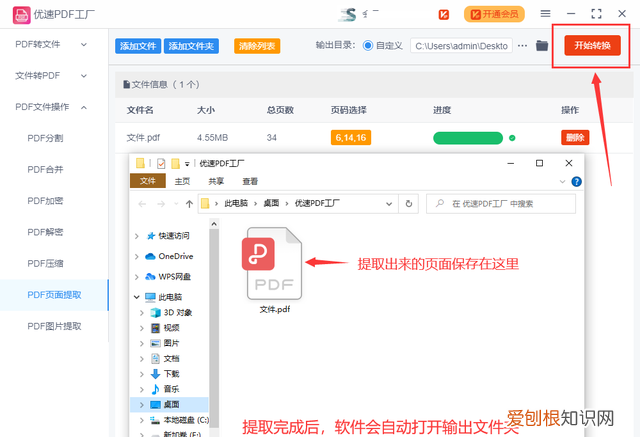This screenshot has height=437, width=640.
Task: Click the green completion status dot
Action: pos(512,138)
